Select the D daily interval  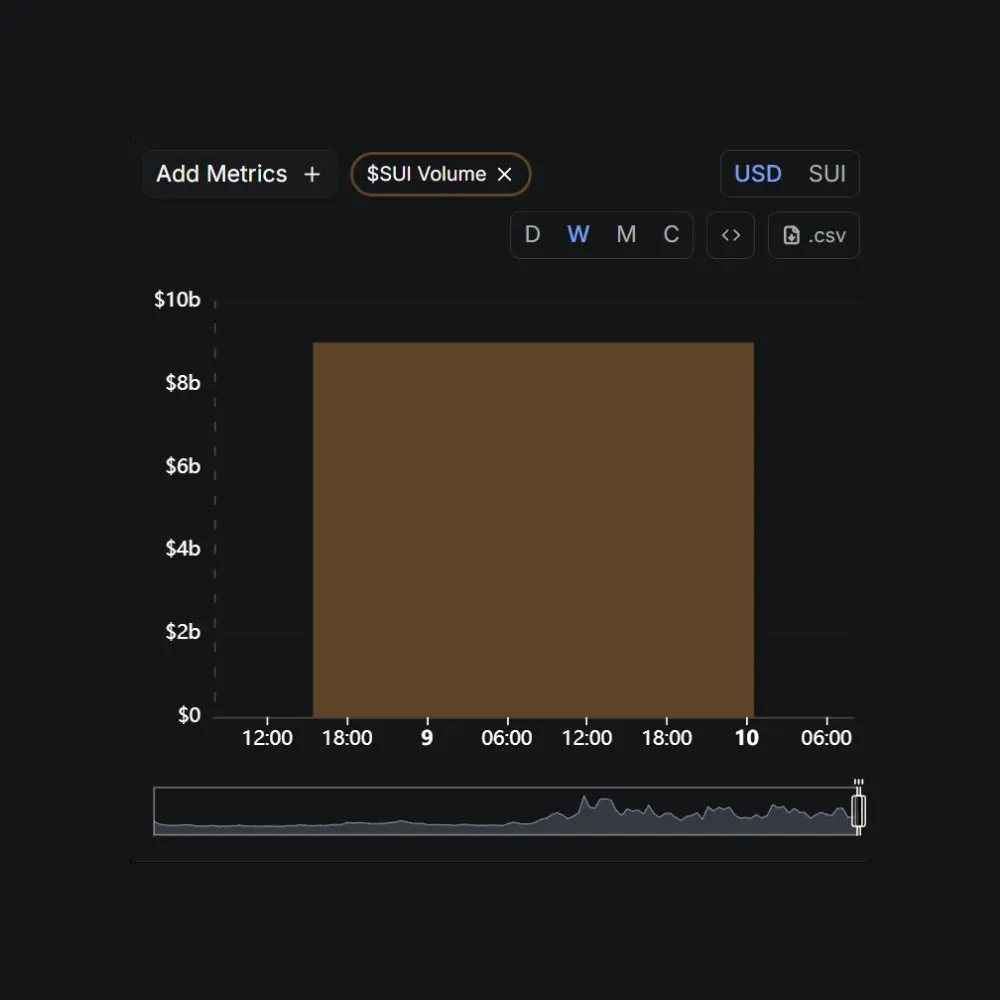point(533,235)
